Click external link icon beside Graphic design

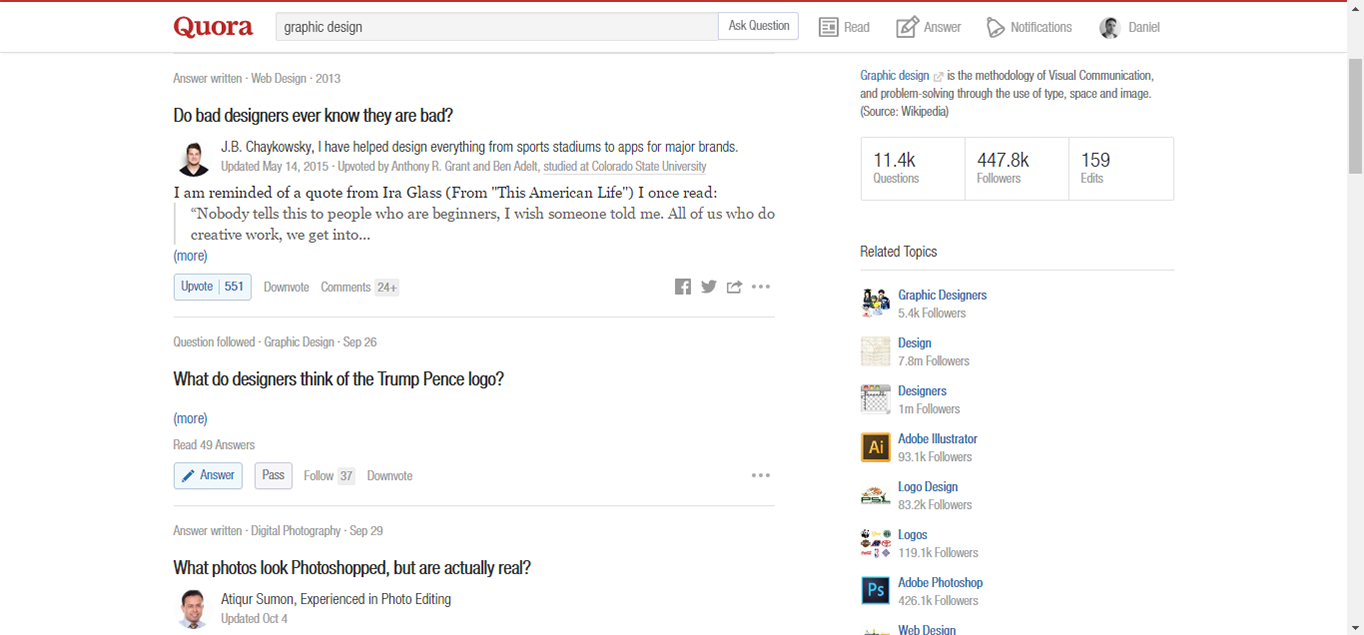point(938,76)
